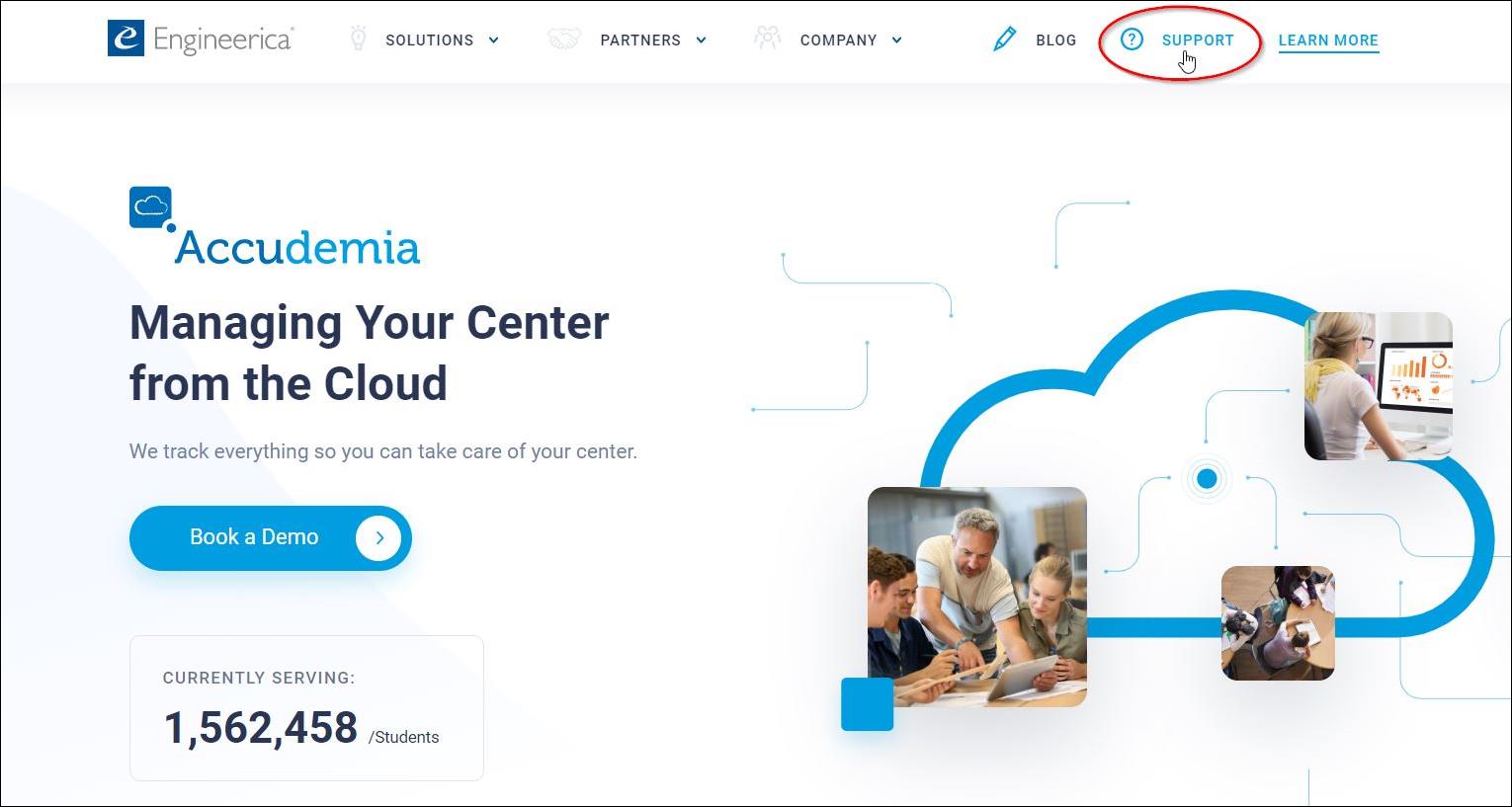The height and width of the screenshot is (807, 1512).
Task: Click the Company people icon
Action: click(x=767, y=39)
